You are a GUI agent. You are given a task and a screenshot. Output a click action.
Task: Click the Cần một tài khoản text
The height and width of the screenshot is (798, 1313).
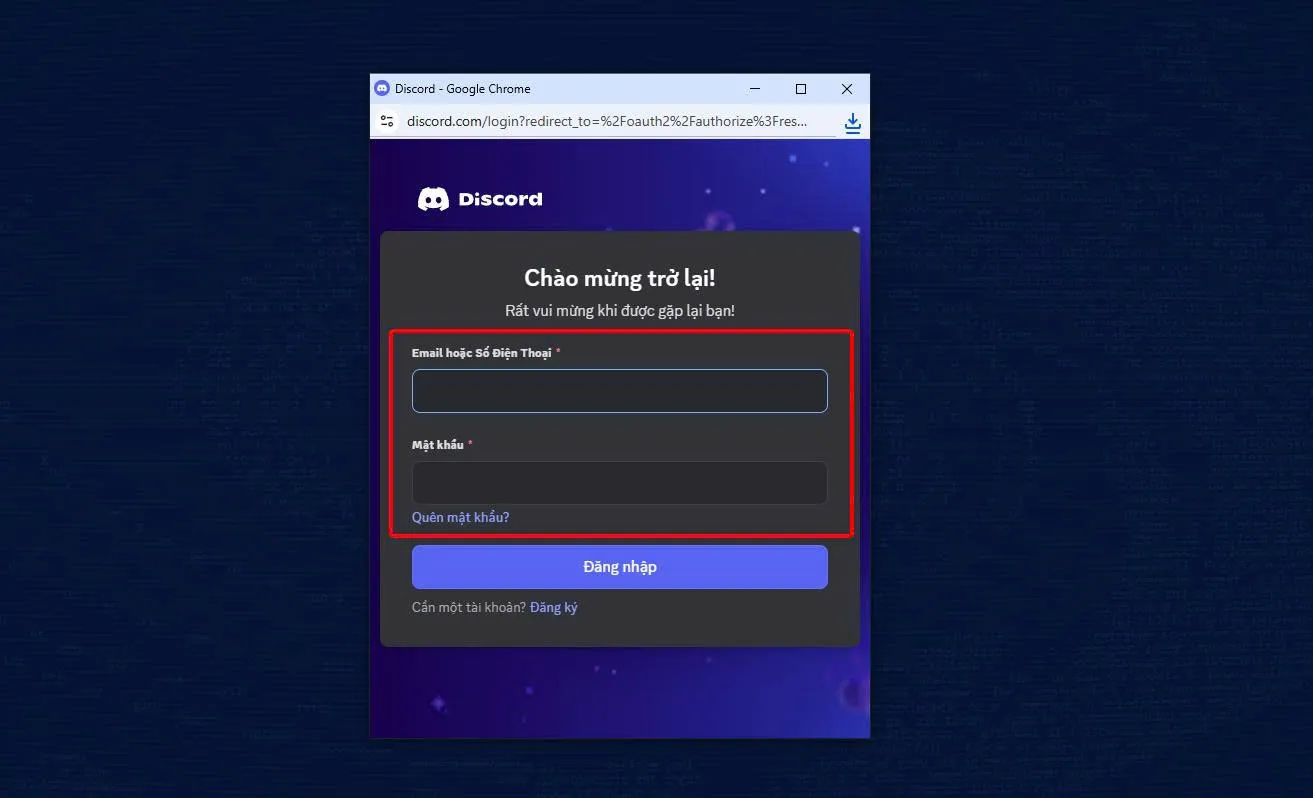point(467,606)
